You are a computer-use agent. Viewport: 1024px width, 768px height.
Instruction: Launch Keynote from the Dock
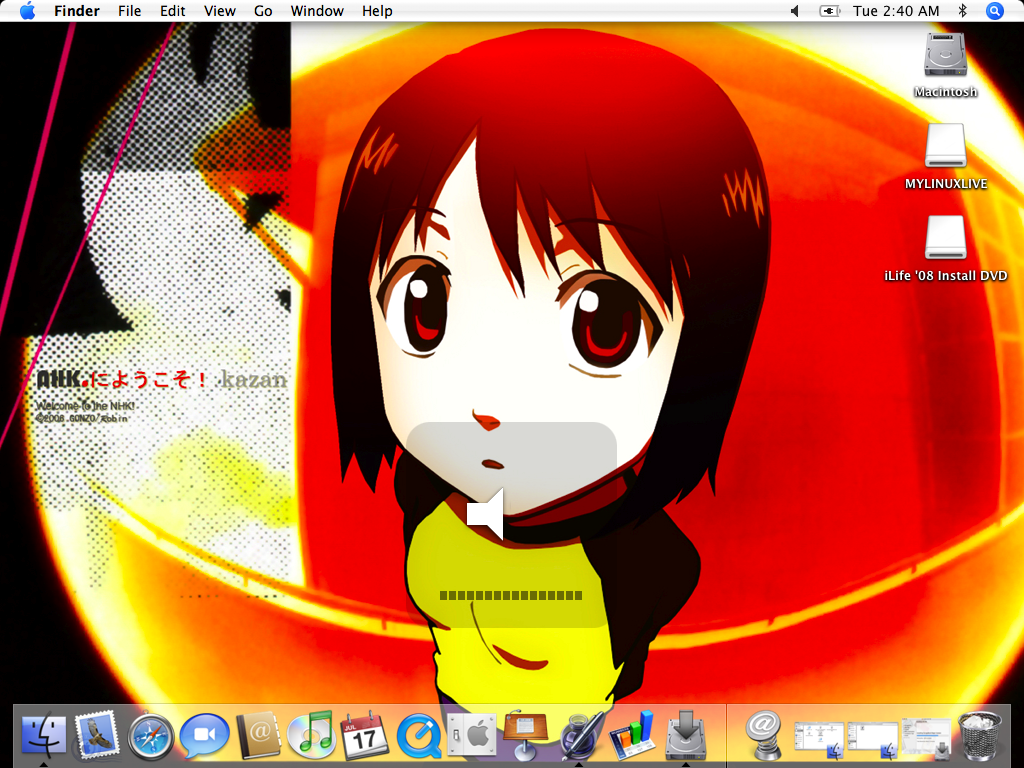tap(525, 735)
